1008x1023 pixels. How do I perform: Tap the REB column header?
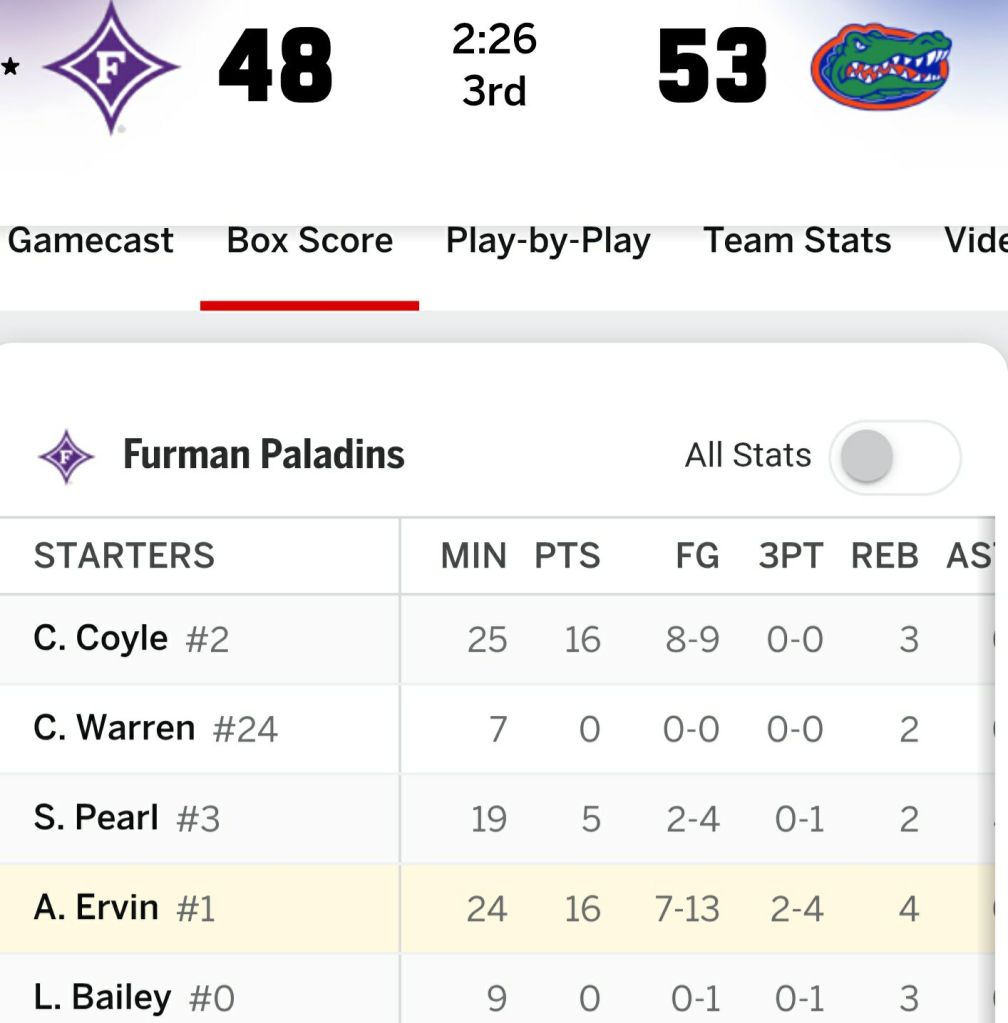click(x=884, y=556)
